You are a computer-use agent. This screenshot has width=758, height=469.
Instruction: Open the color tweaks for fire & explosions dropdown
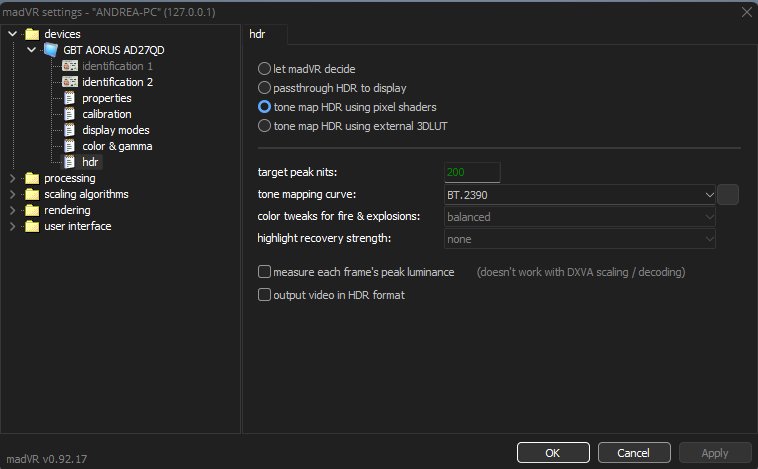pos(579,217)
